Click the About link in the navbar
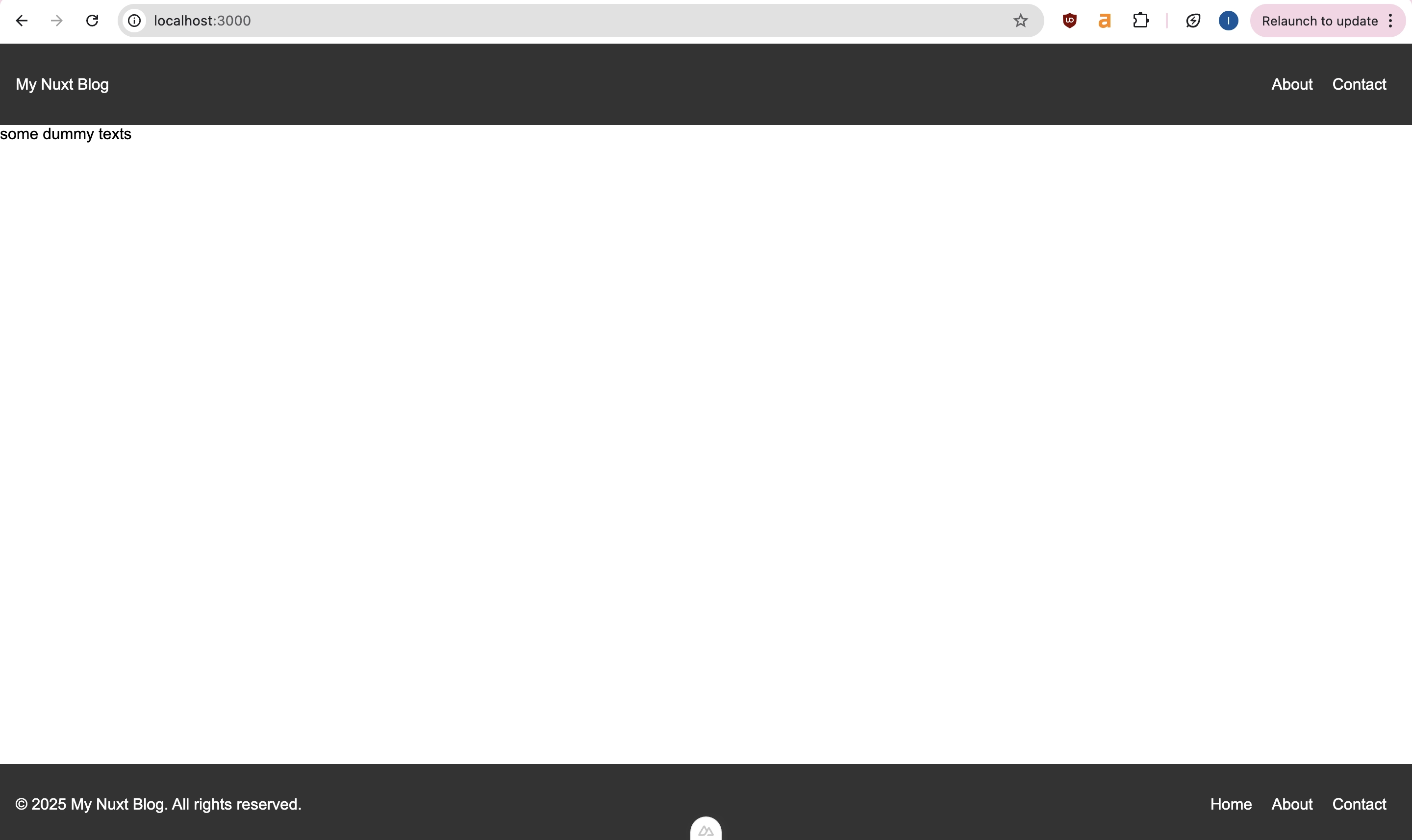The image size is (1412, 840). (1292, 84)
